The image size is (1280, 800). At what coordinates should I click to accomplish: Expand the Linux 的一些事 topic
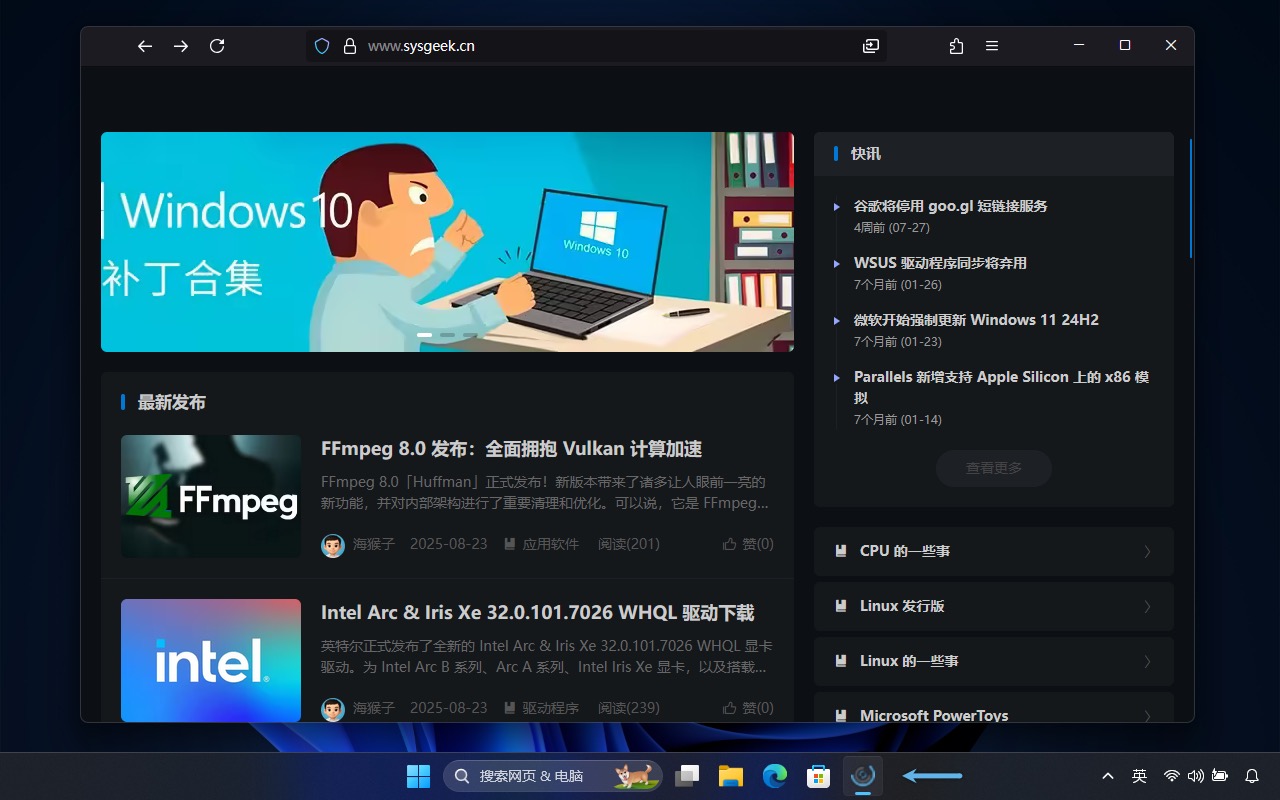tap(994, 662)
